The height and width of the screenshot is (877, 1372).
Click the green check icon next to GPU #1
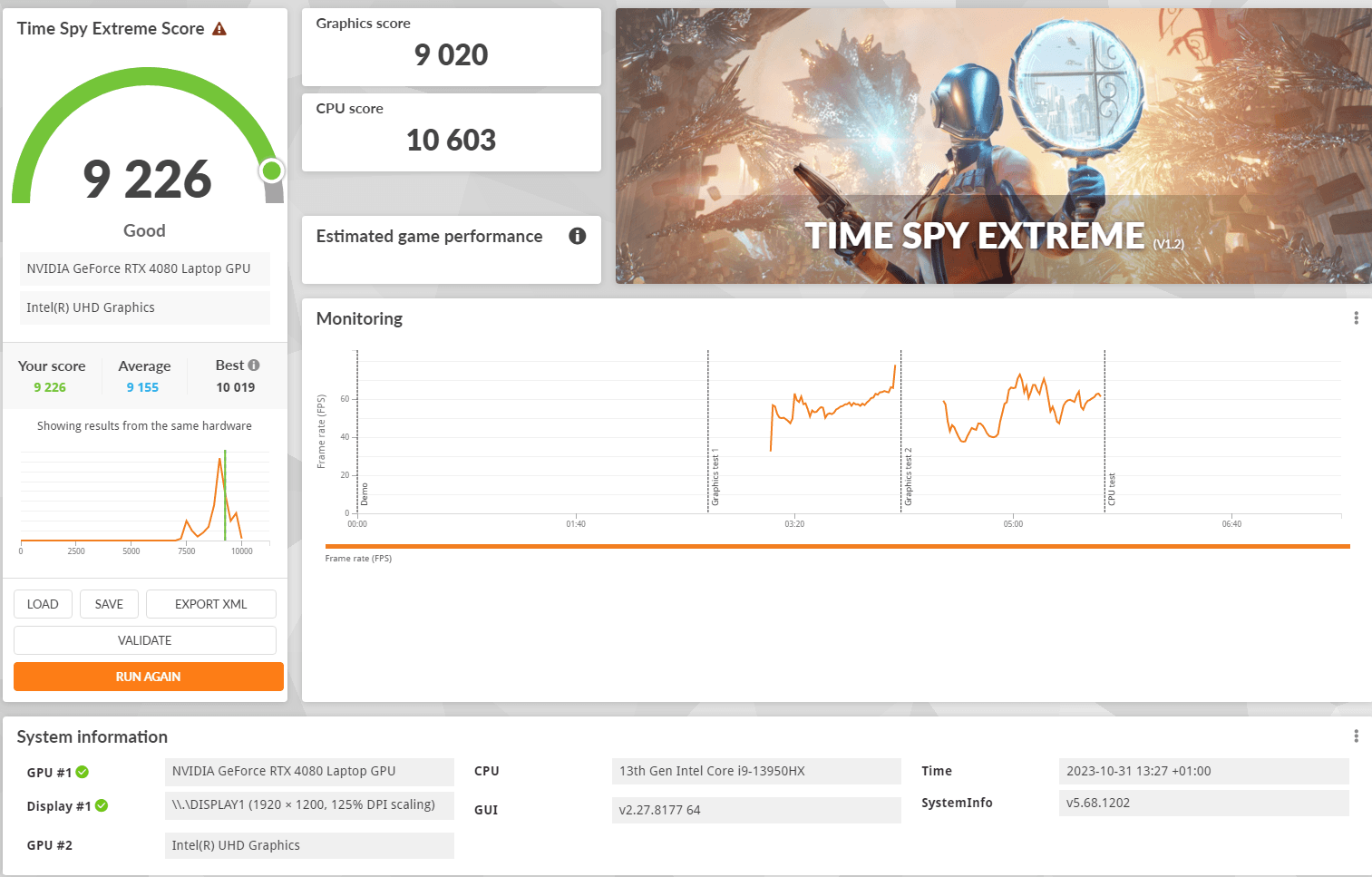(83, 772)
